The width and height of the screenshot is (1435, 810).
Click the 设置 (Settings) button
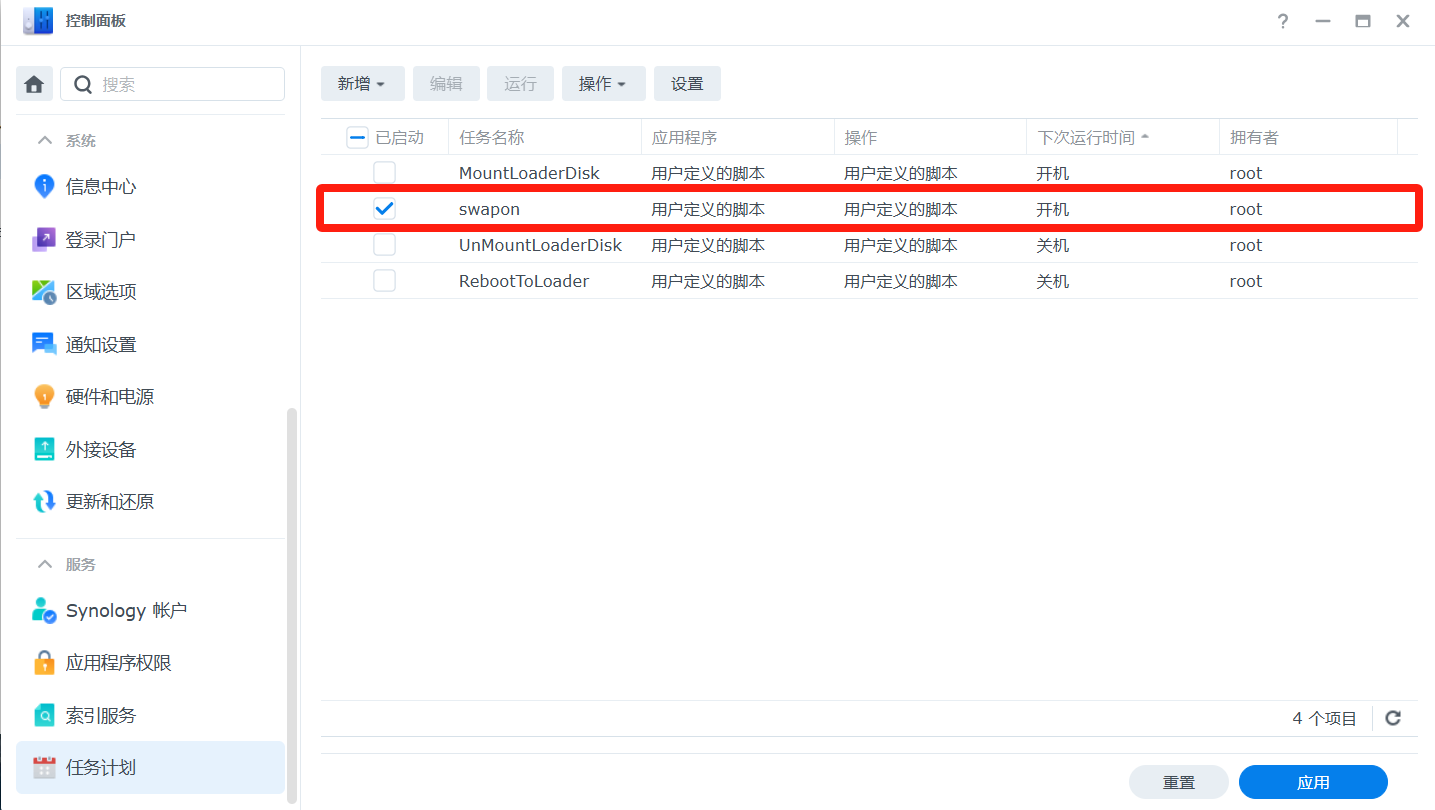click(x=687, y=84)
